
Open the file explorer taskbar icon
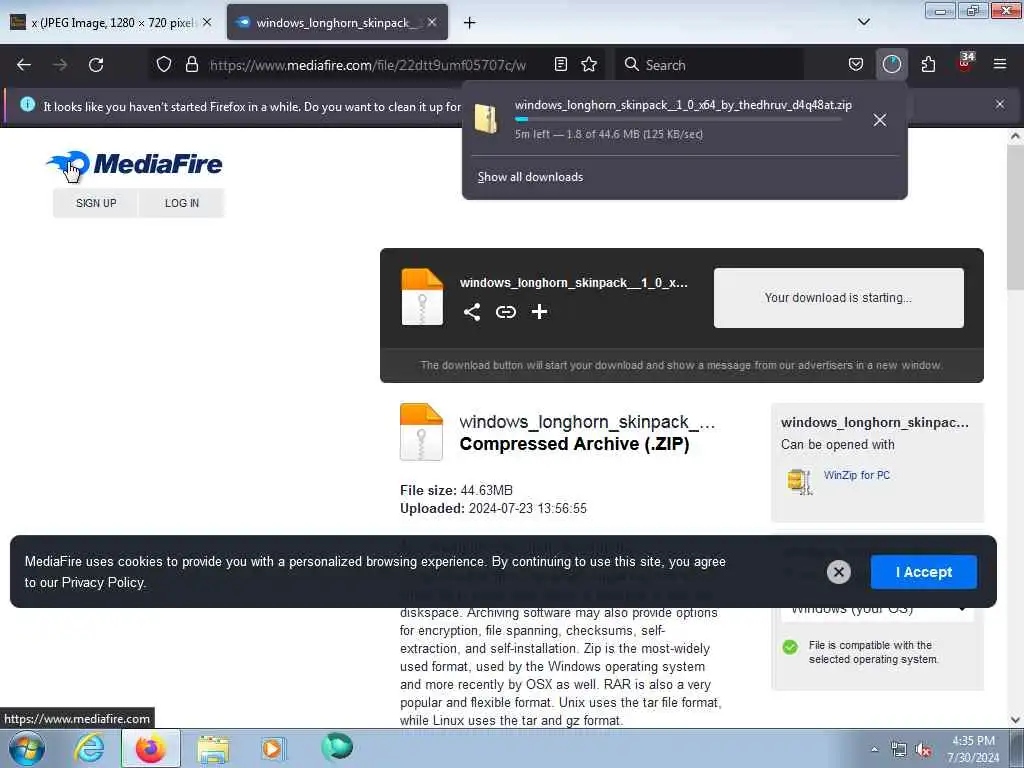coord(213,749)
